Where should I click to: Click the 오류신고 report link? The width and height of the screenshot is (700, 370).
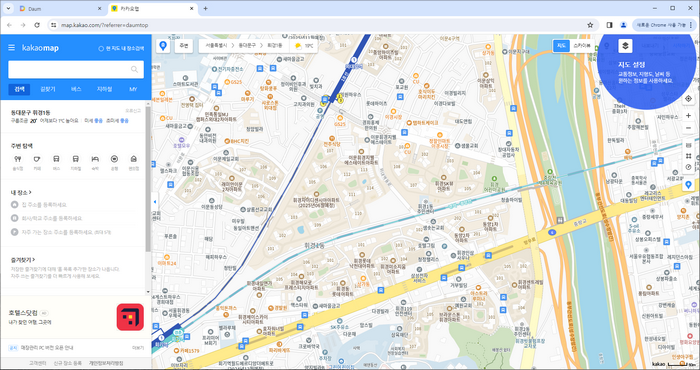[x=133, y=110]
